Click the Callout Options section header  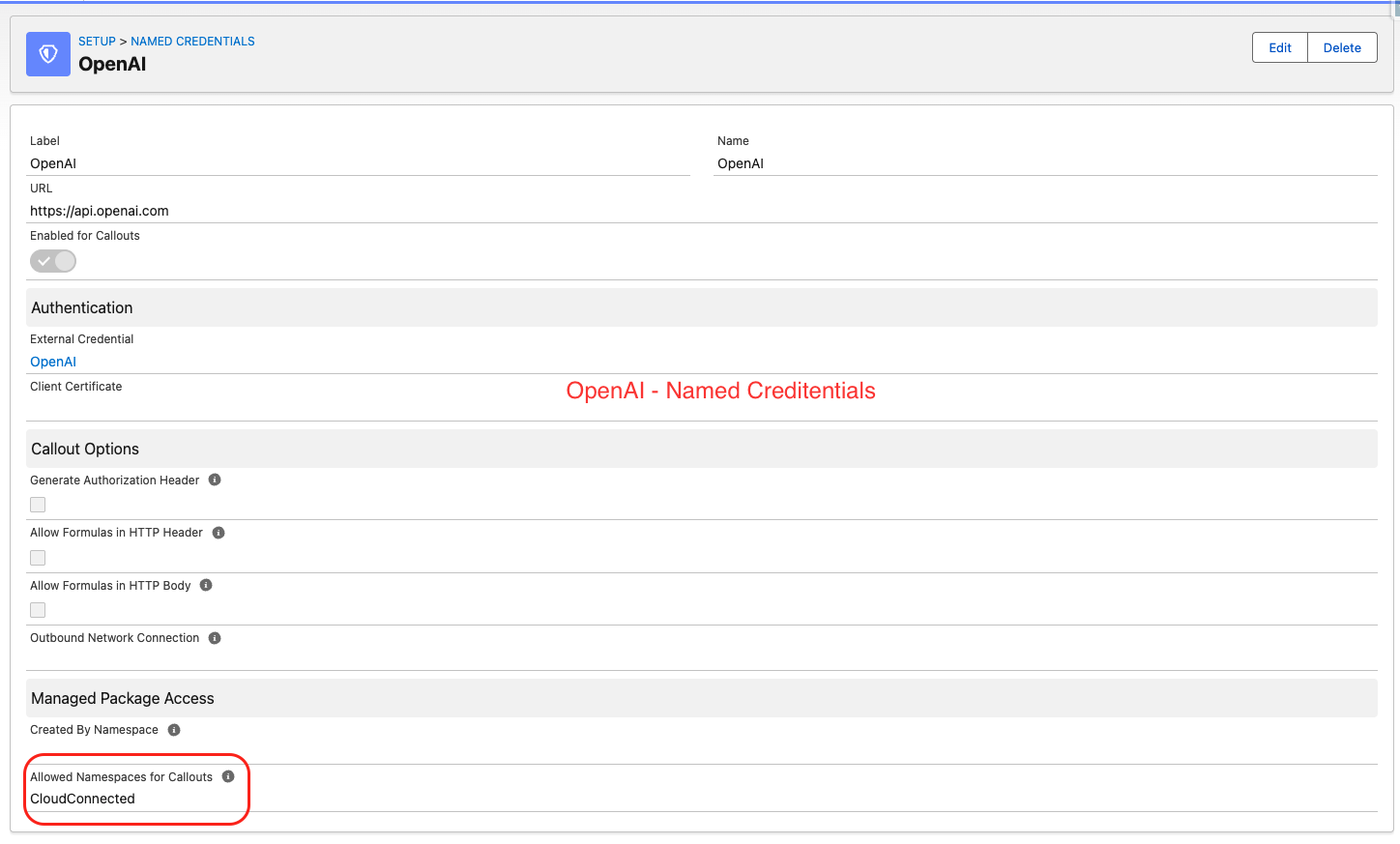702,449
